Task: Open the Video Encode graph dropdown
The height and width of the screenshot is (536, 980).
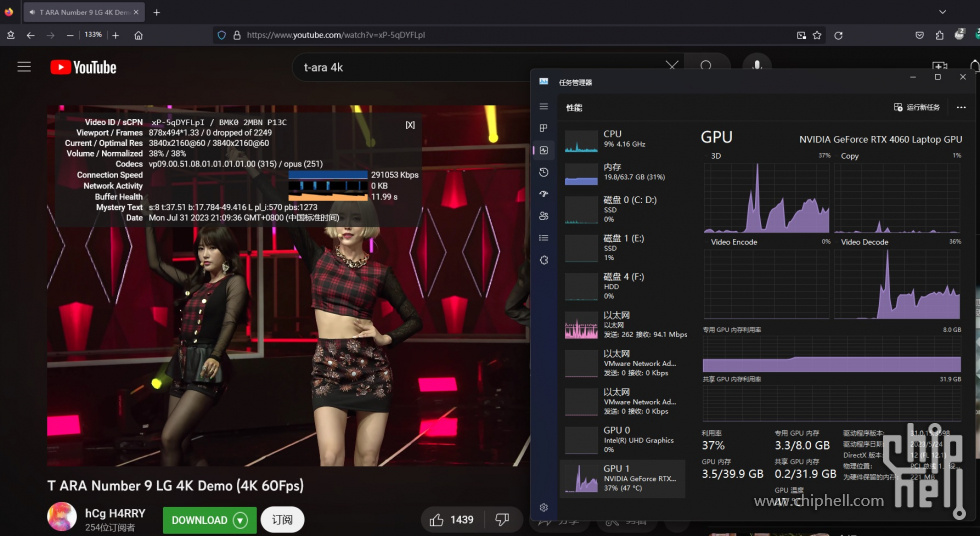Action: (x=732, y=242)
